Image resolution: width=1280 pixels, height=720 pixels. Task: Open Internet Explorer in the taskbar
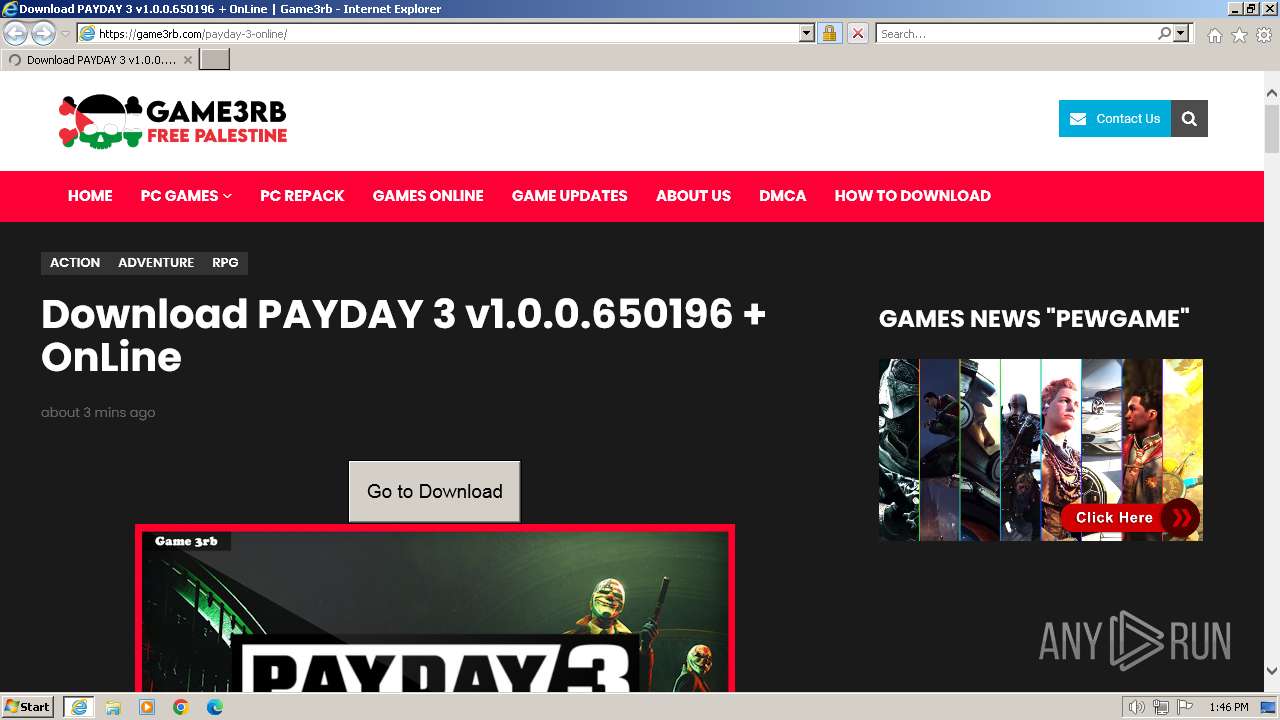pos(78,707)
